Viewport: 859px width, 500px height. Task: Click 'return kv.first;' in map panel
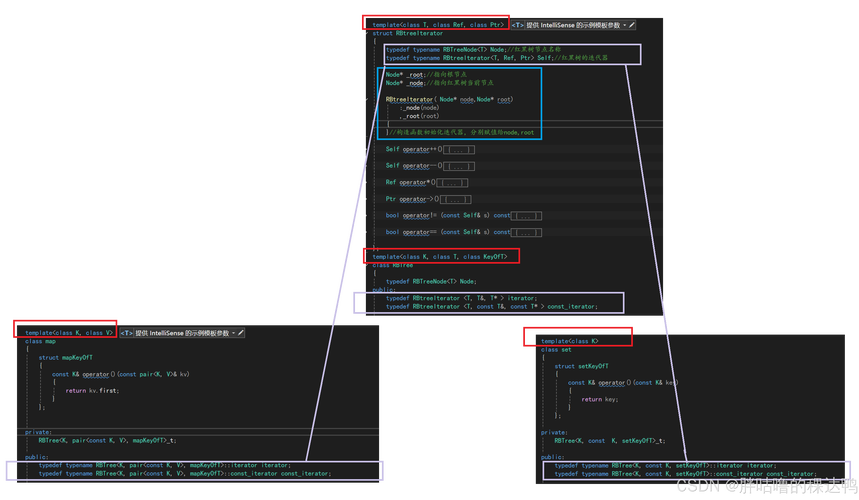pyautogui.click(x=92, y=391)
